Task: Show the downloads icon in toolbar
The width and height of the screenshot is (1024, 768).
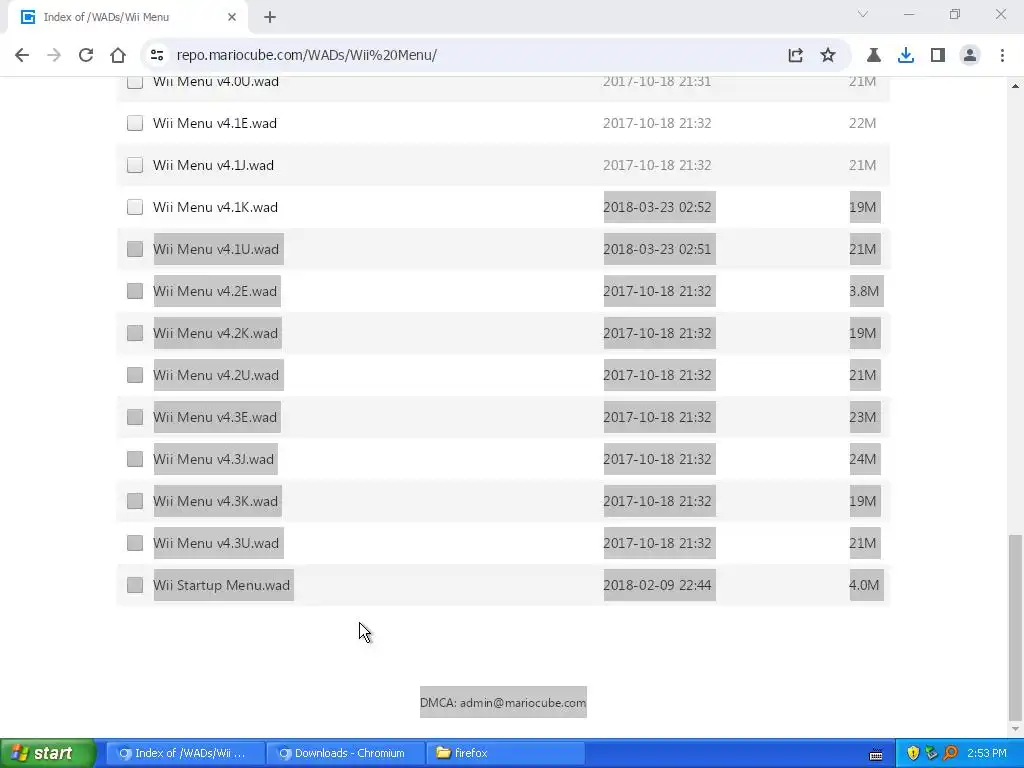Action: pos(905,55)
